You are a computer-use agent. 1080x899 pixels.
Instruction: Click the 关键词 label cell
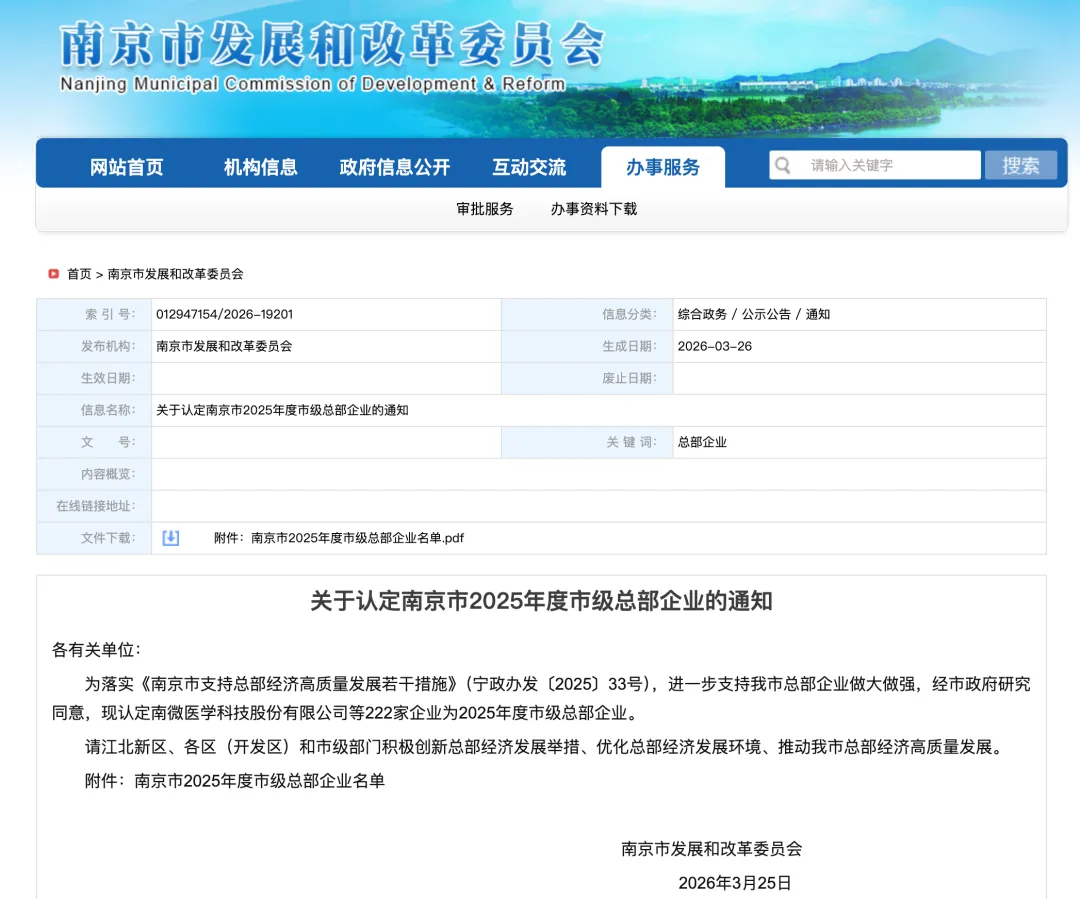(x=588, y=442)
